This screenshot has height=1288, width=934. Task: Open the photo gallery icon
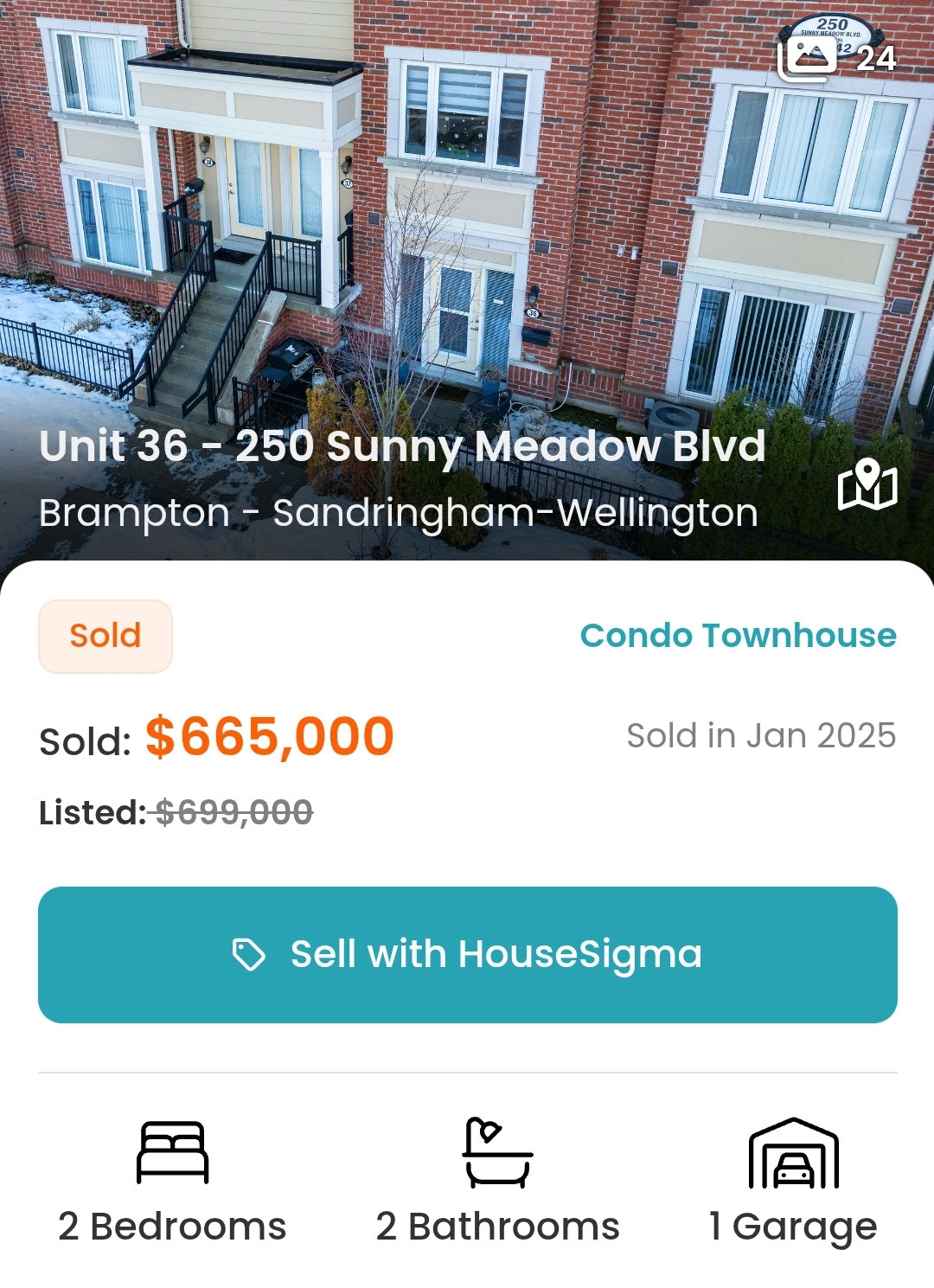point(808,58)
